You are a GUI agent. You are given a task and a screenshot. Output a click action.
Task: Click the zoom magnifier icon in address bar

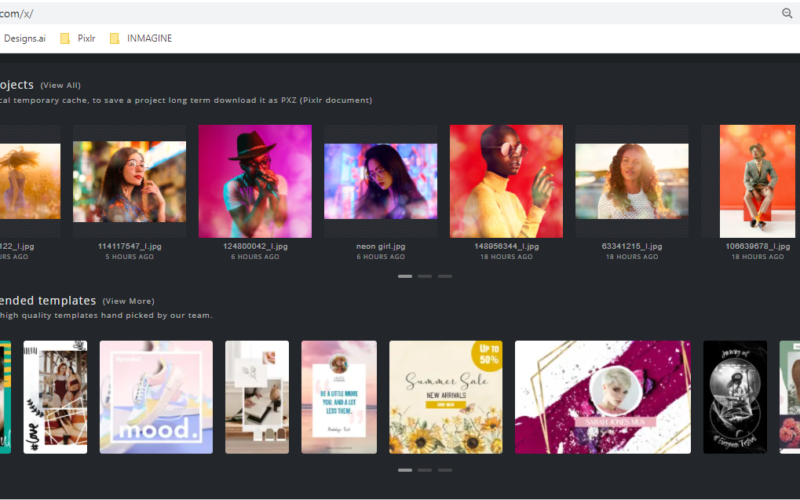(787, 13)
